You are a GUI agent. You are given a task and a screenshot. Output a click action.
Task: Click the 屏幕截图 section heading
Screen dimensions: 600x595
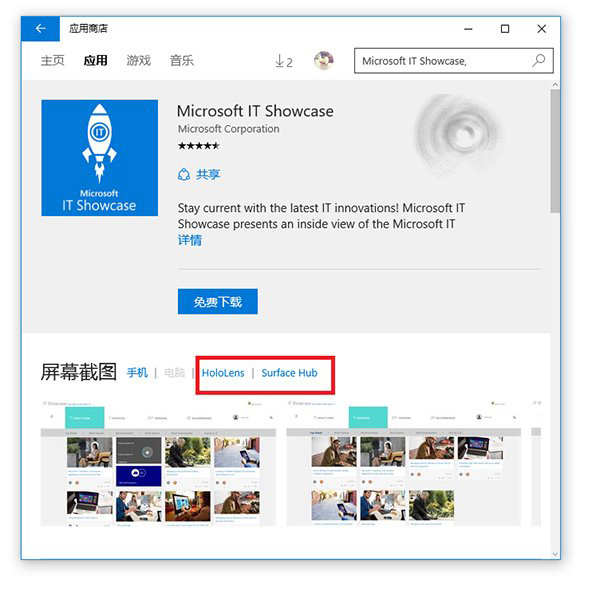(78, 372)
